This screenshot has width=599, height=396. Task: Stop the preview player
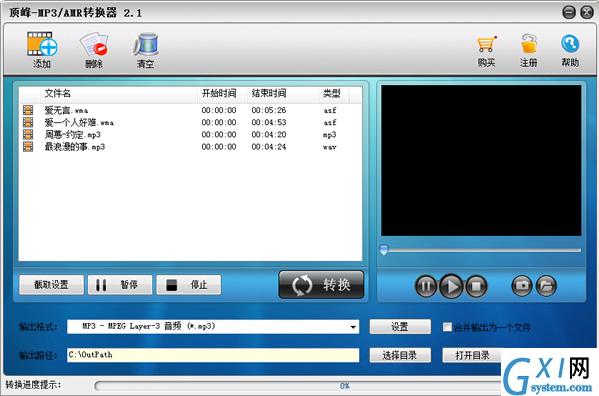[476, 286]
